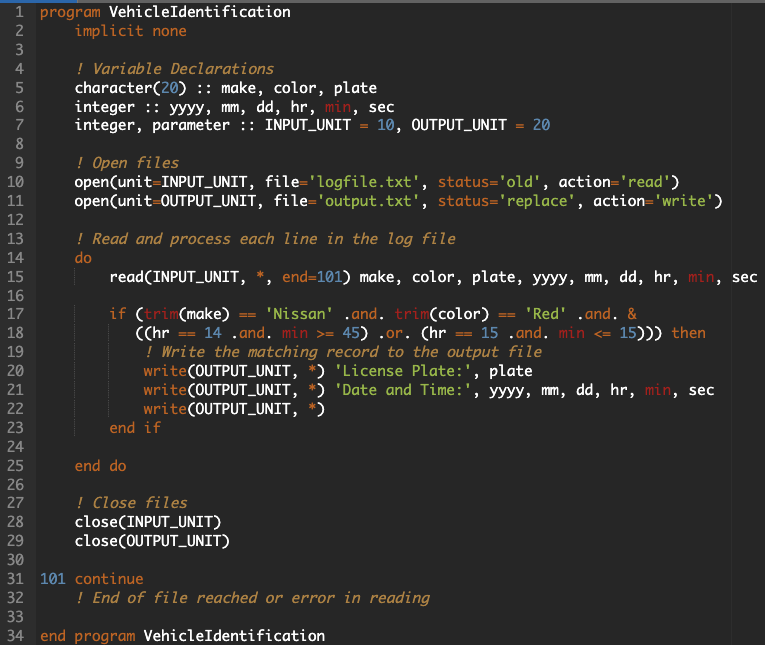Click the 'then' keyword on line 18

688,333
